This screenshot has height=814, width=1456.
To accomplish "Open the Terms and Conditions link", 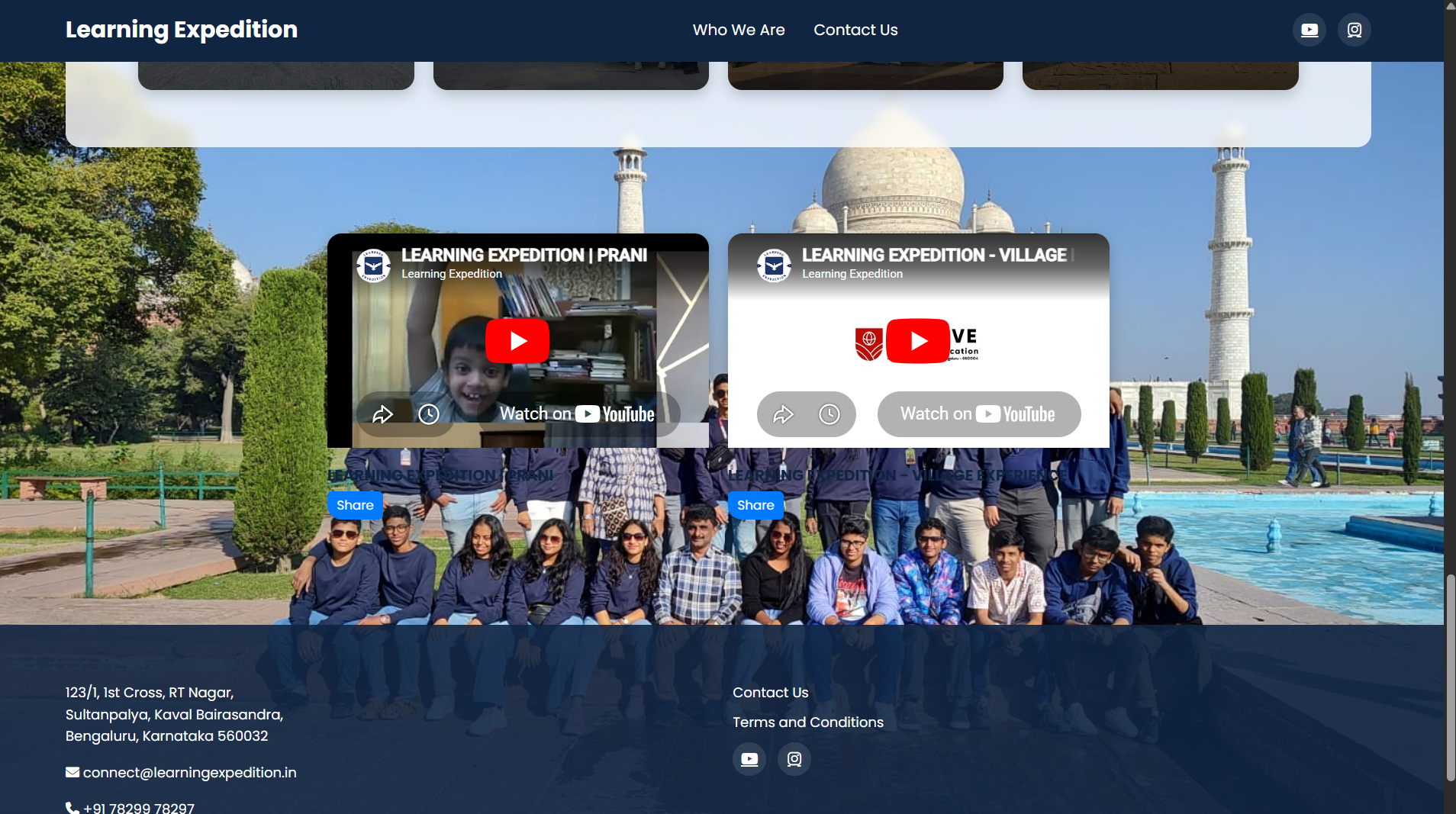I will (808, 722).
